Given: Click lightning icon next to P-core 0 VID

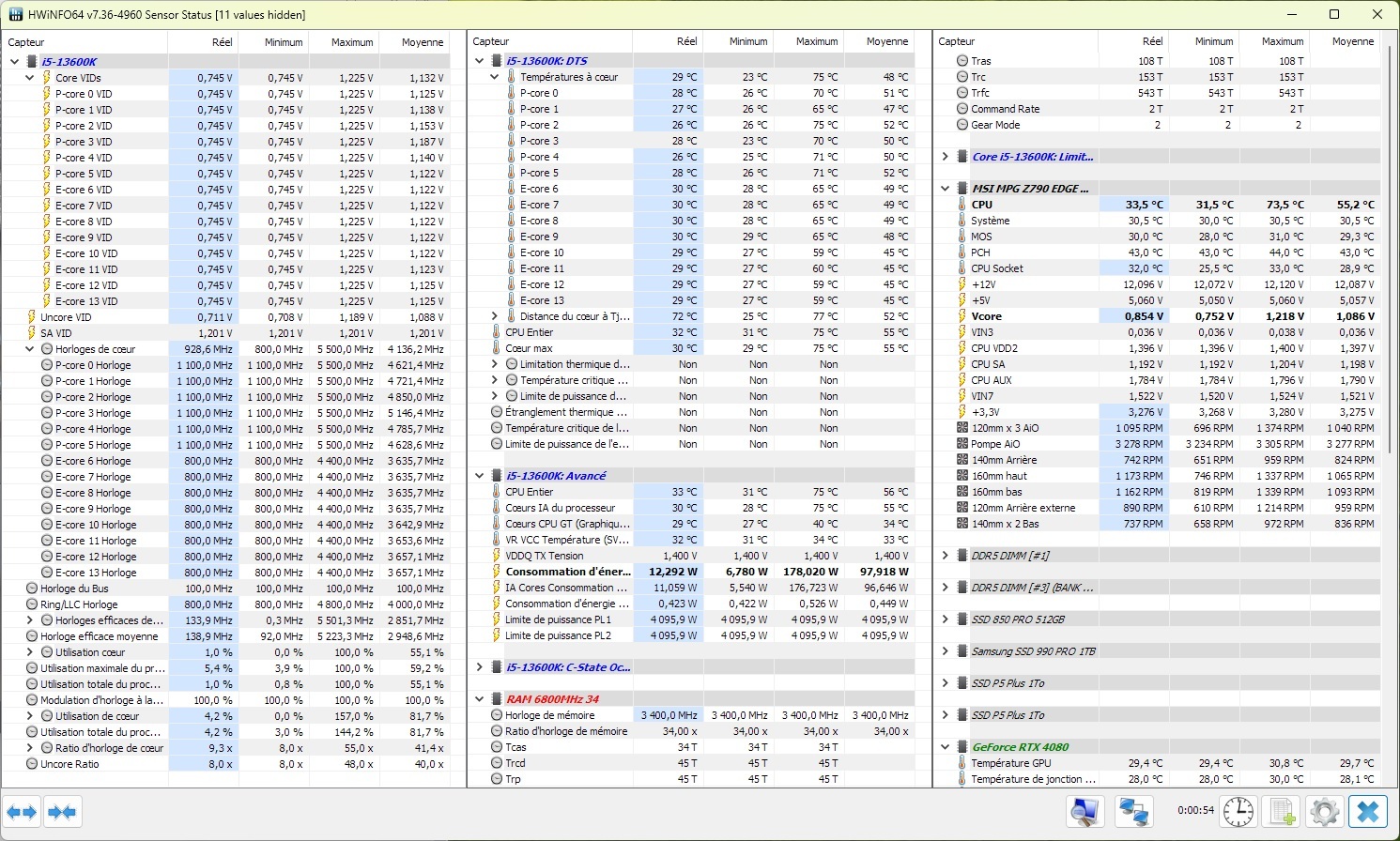Looking at the screenshot, I should [46, 94].
